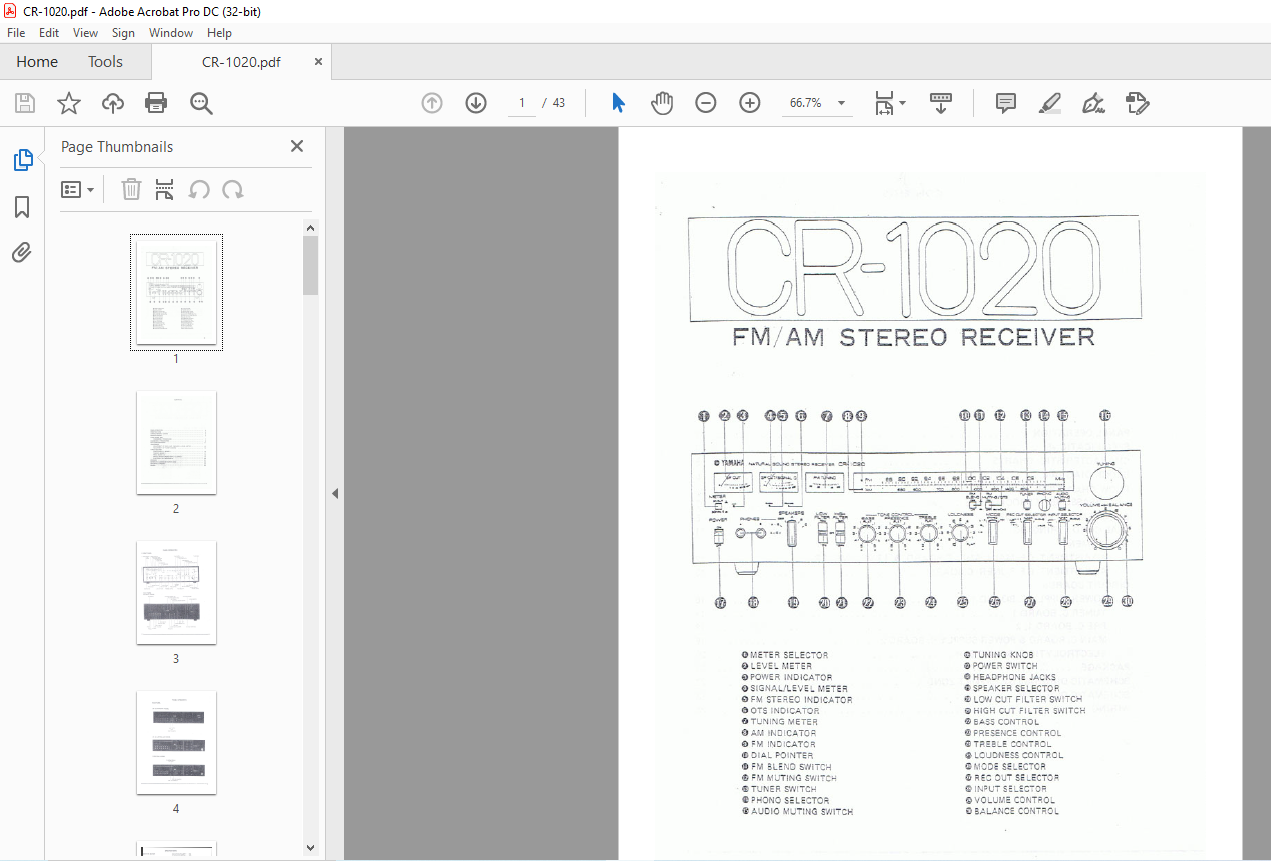
Task: Bookmark the file with the star icon
Action: click(x=68, y=103)
